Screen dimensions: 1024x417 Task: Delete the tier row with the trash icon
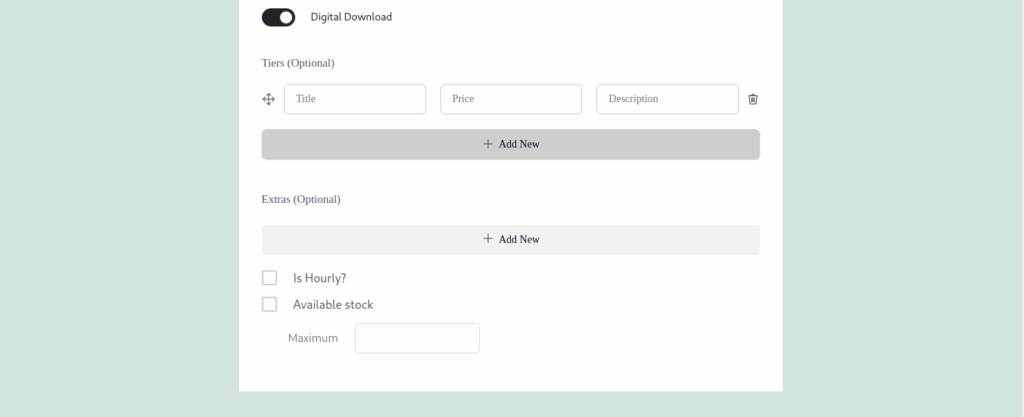pyautogui.click(x=753, y=99)
